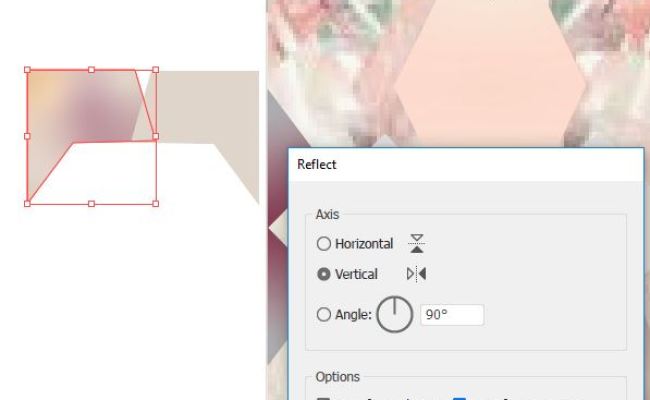Click the horizontal reflect icon

pyautogui.click(x=417, y=243)
